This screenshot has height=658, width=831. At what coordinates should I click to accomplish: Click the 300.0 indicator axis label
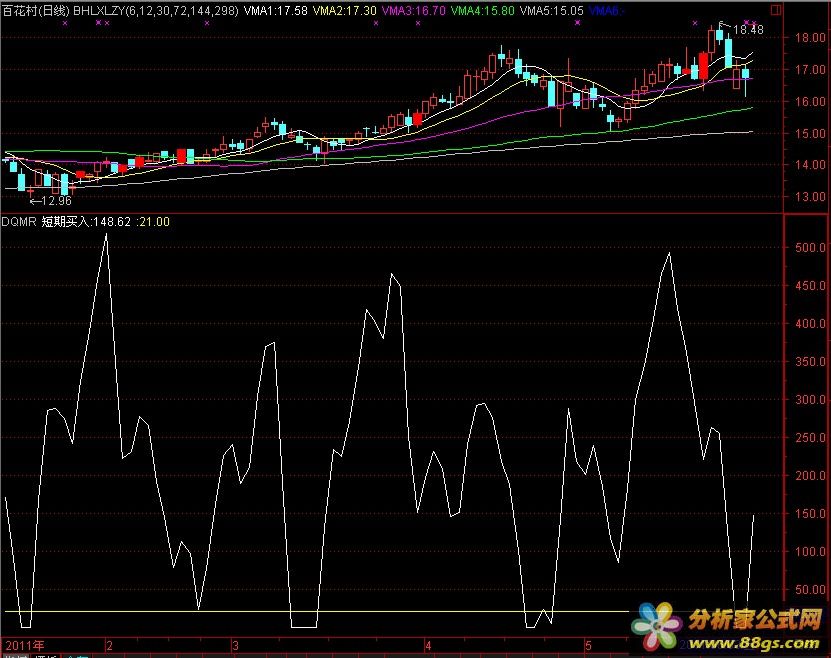(810, 399)
